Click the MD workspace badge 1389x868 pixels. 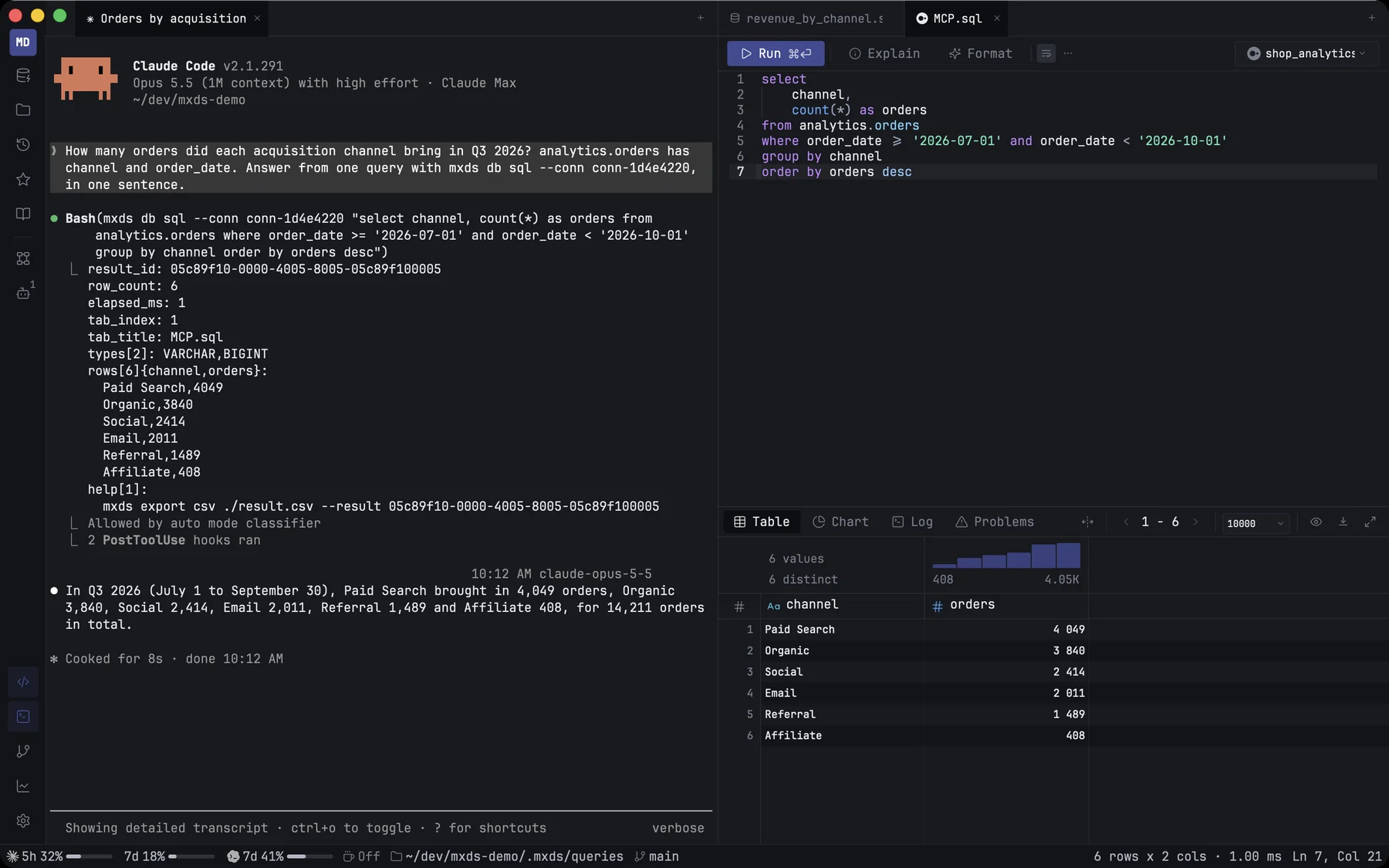(23, 42)
